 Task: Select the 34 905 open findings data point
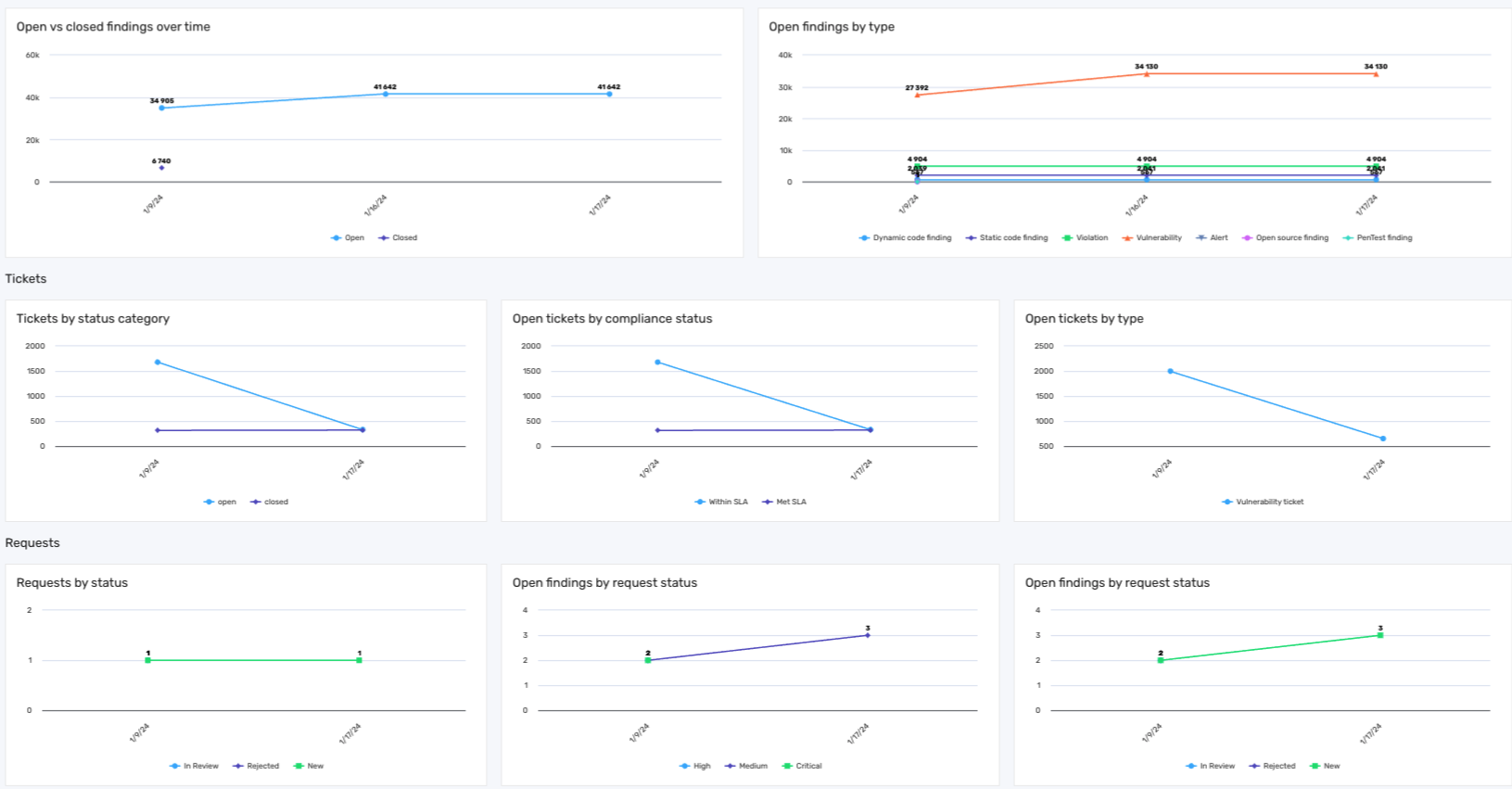161,108
